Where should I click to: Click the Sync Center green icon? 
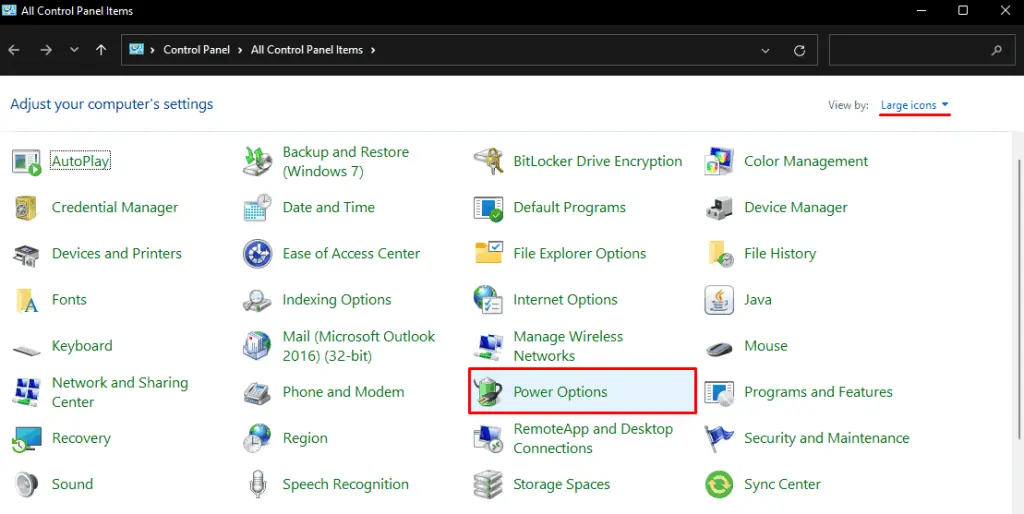[719, 485]
